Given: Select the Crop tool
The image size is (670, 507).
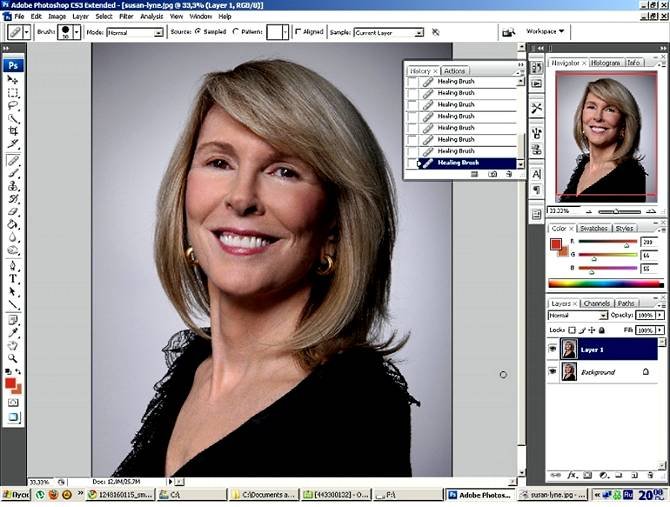Looking at the screenshot, I should coord(13,131).
